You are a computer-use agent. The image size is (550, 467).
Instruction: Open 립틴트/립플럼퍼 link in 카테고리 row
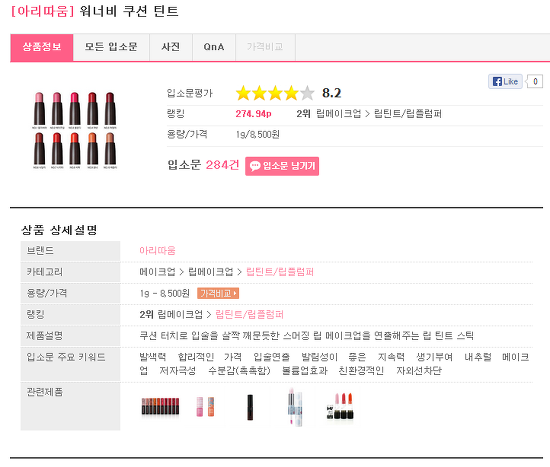280,272
